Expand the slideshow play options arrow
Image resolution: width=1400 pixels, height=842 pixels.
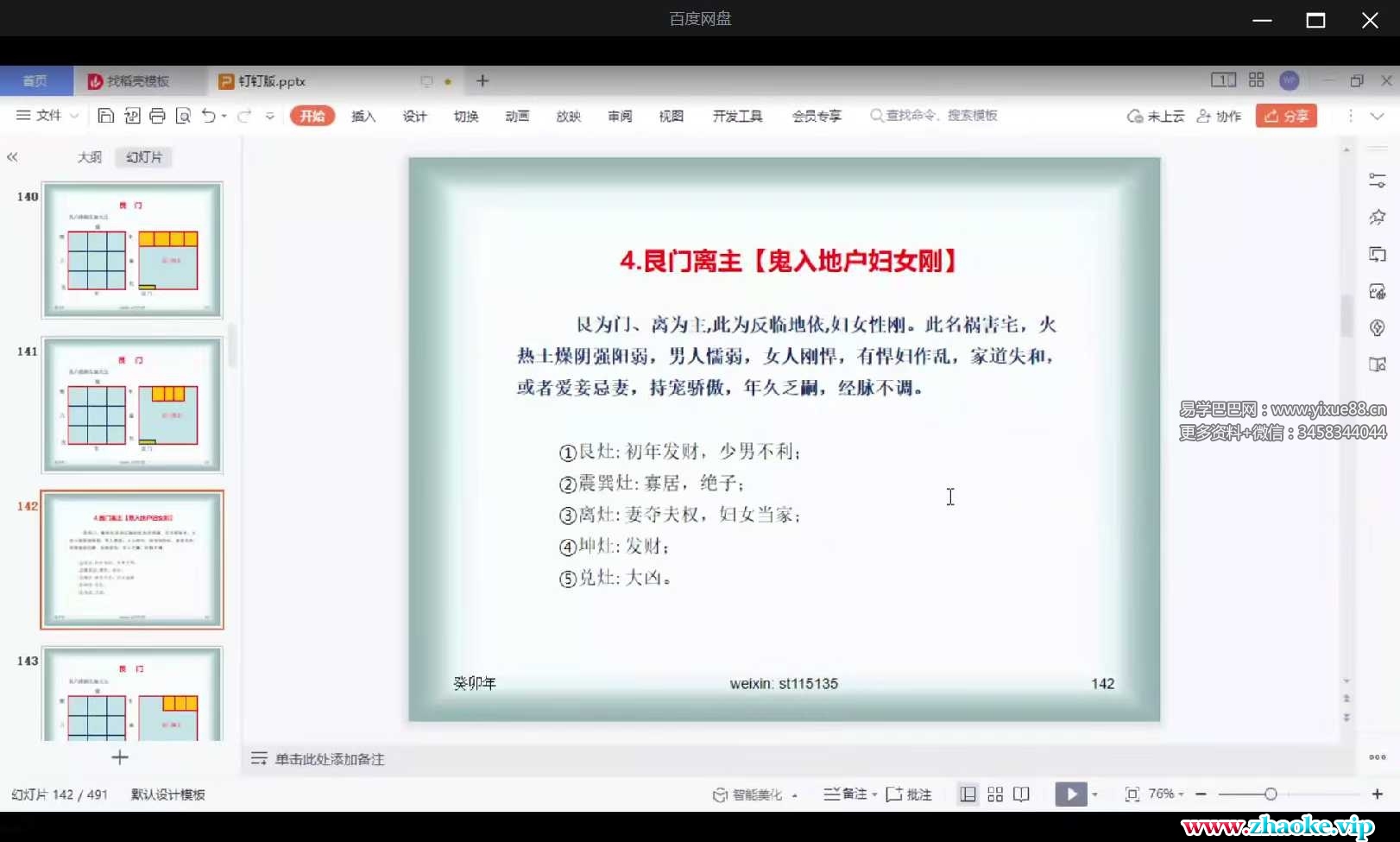tap(1095, 795)
